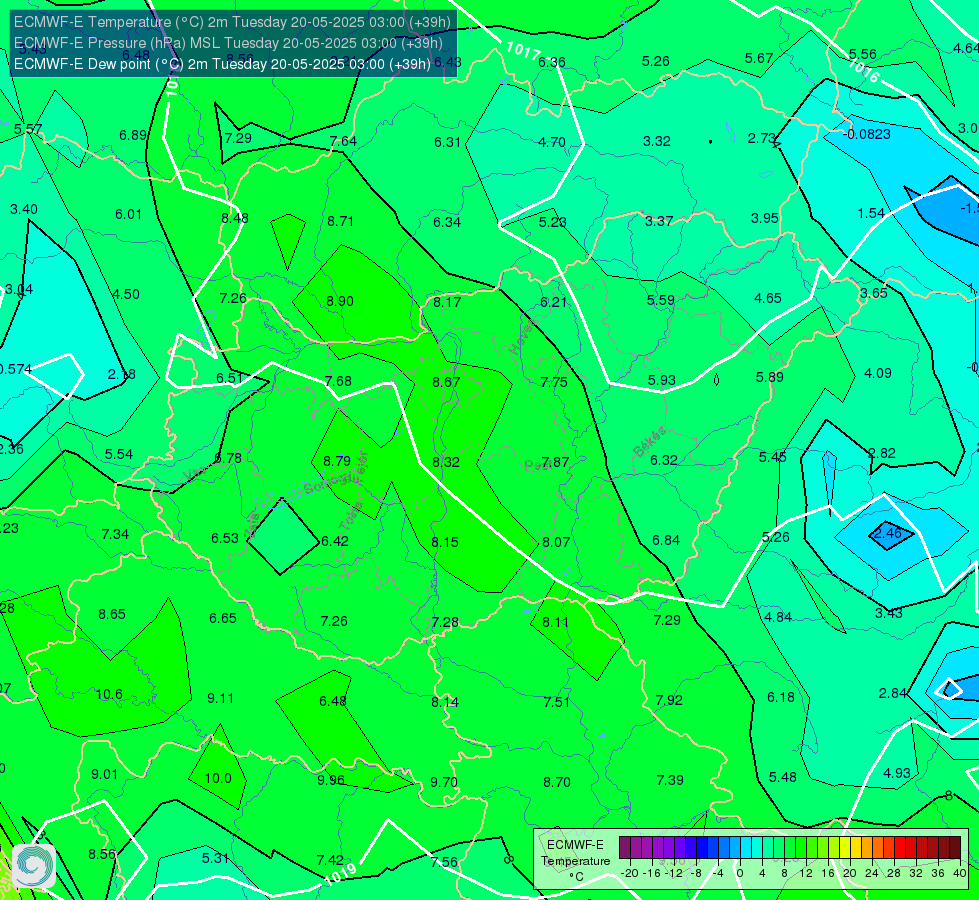Click the -0.0823 dew point value

pyautogui.click(x=867, y=134)
